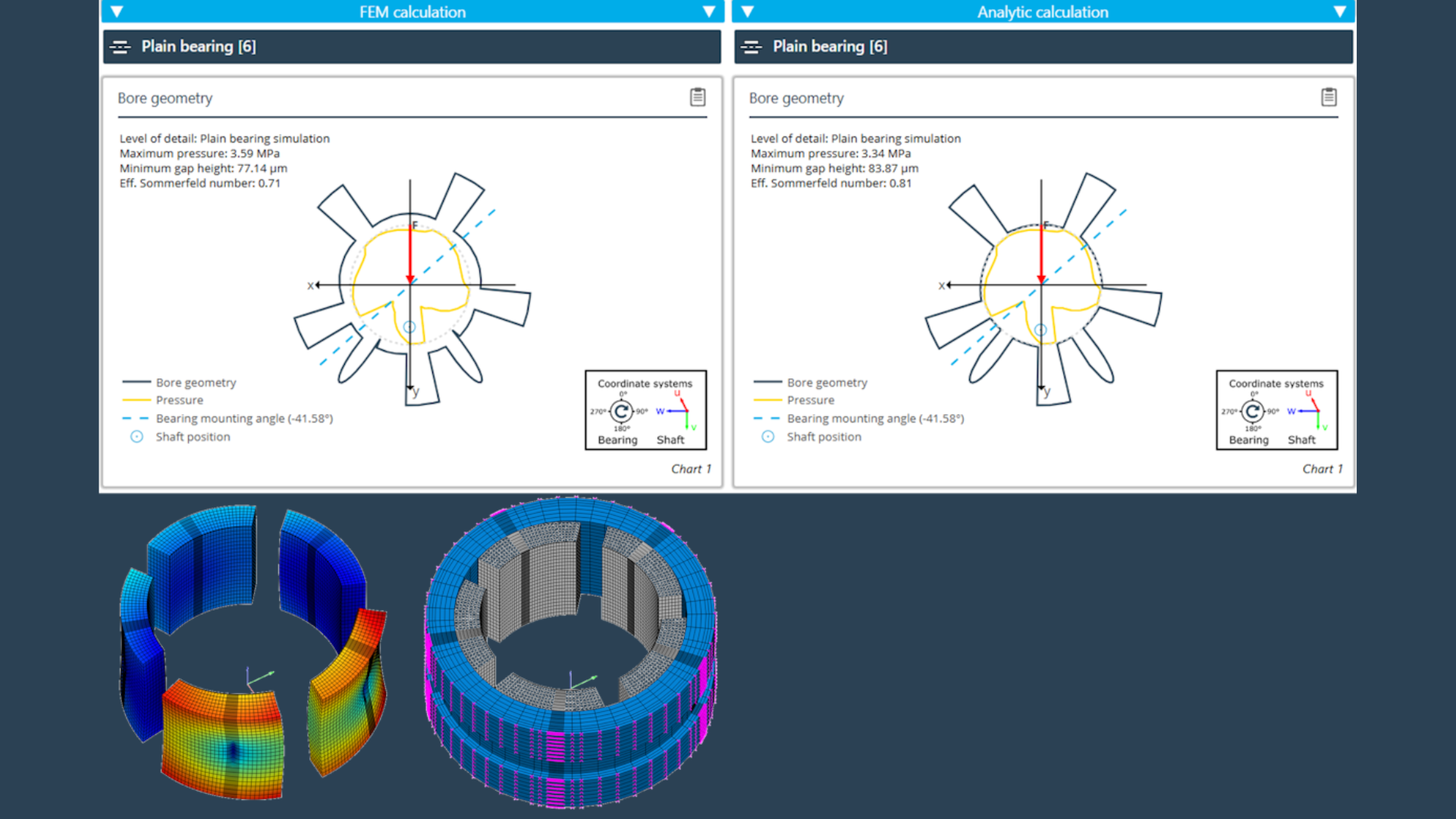Toggle Shaft position legend entry in FEM chart

tap(180, 437)
